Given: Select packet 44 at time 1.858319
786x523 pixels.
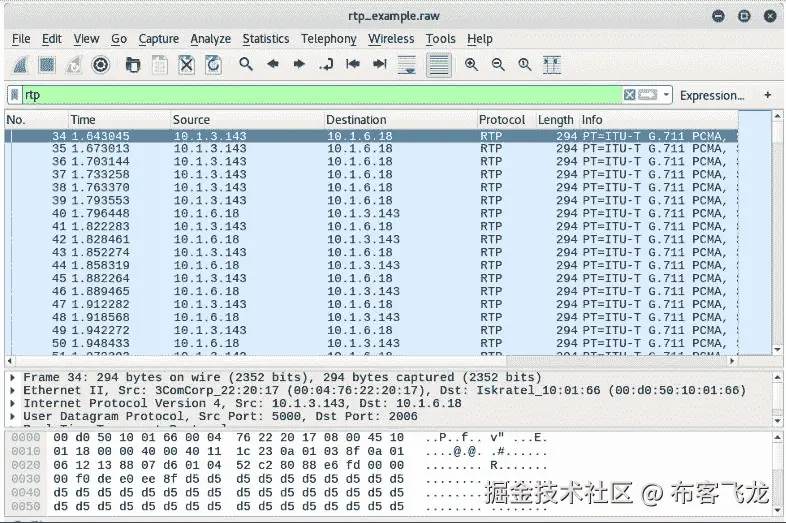Looking at the screenshot, I should point(371,265).
